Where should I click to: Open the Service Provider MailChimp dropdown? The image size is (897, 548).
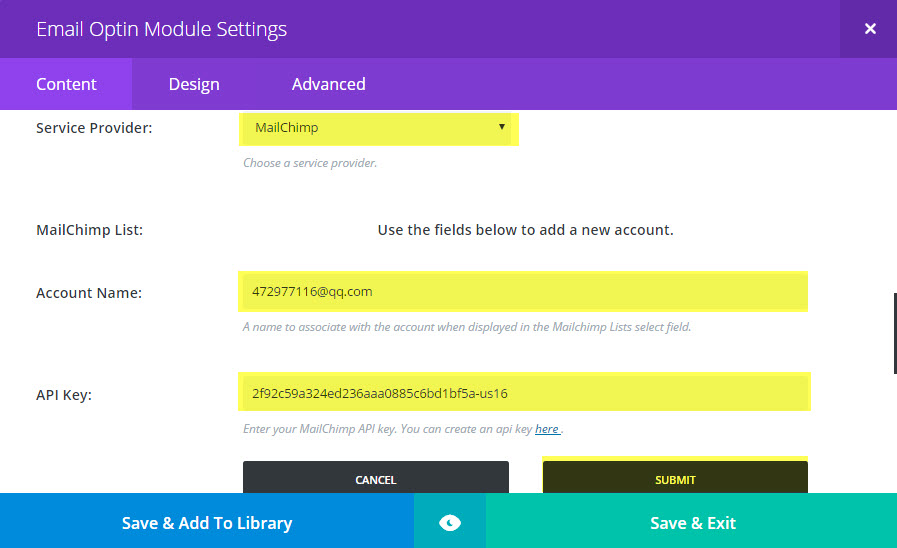coord(377,128)
